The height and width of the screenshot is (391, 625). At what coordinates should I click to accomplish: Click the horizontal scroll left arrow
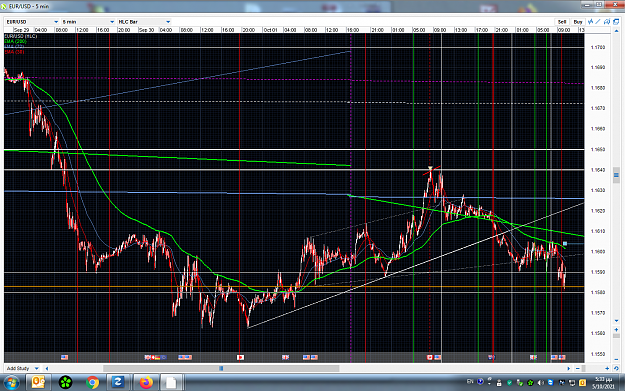pos(47,369)
